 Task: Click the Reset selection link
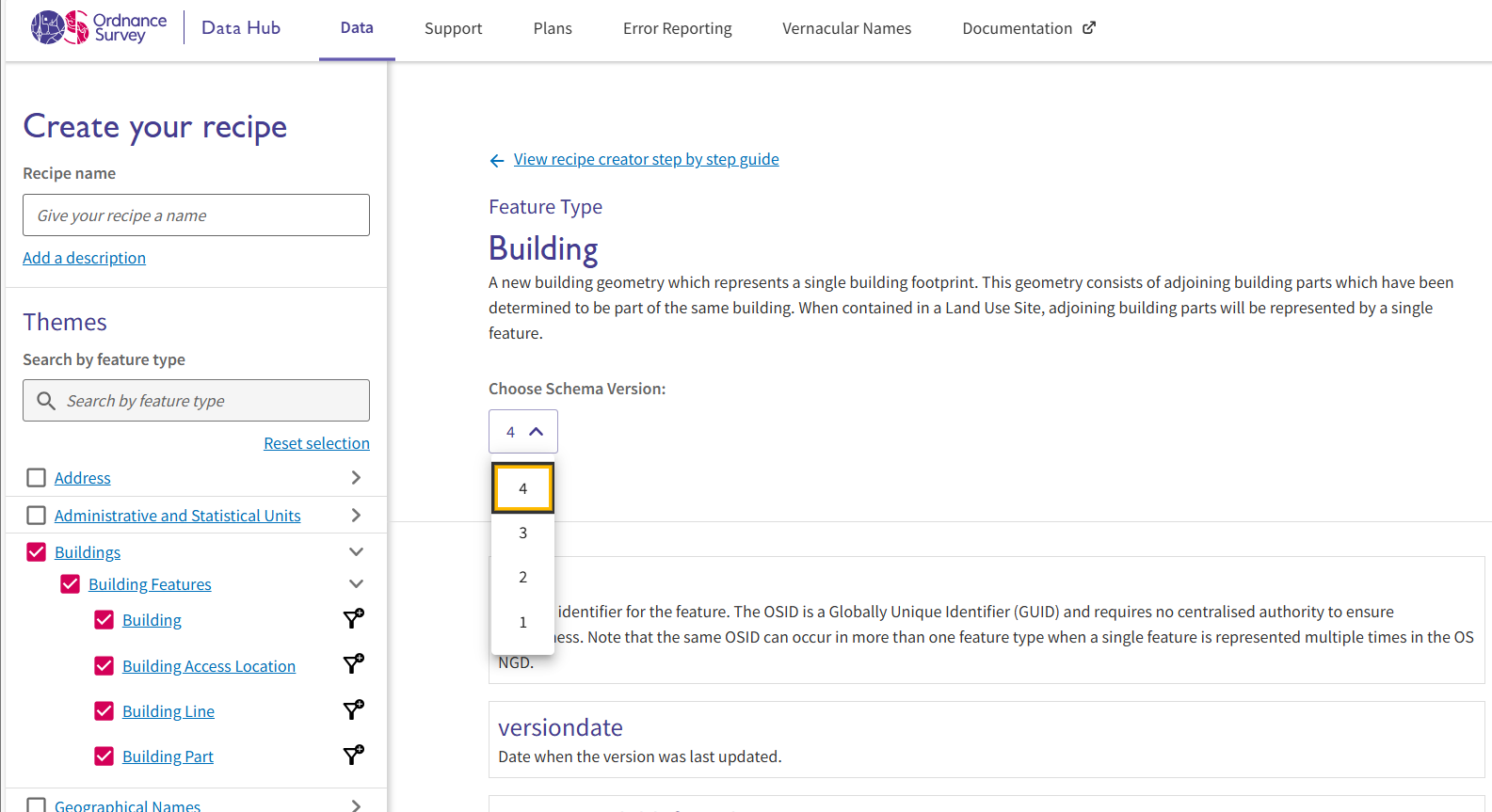coord(316,443)
